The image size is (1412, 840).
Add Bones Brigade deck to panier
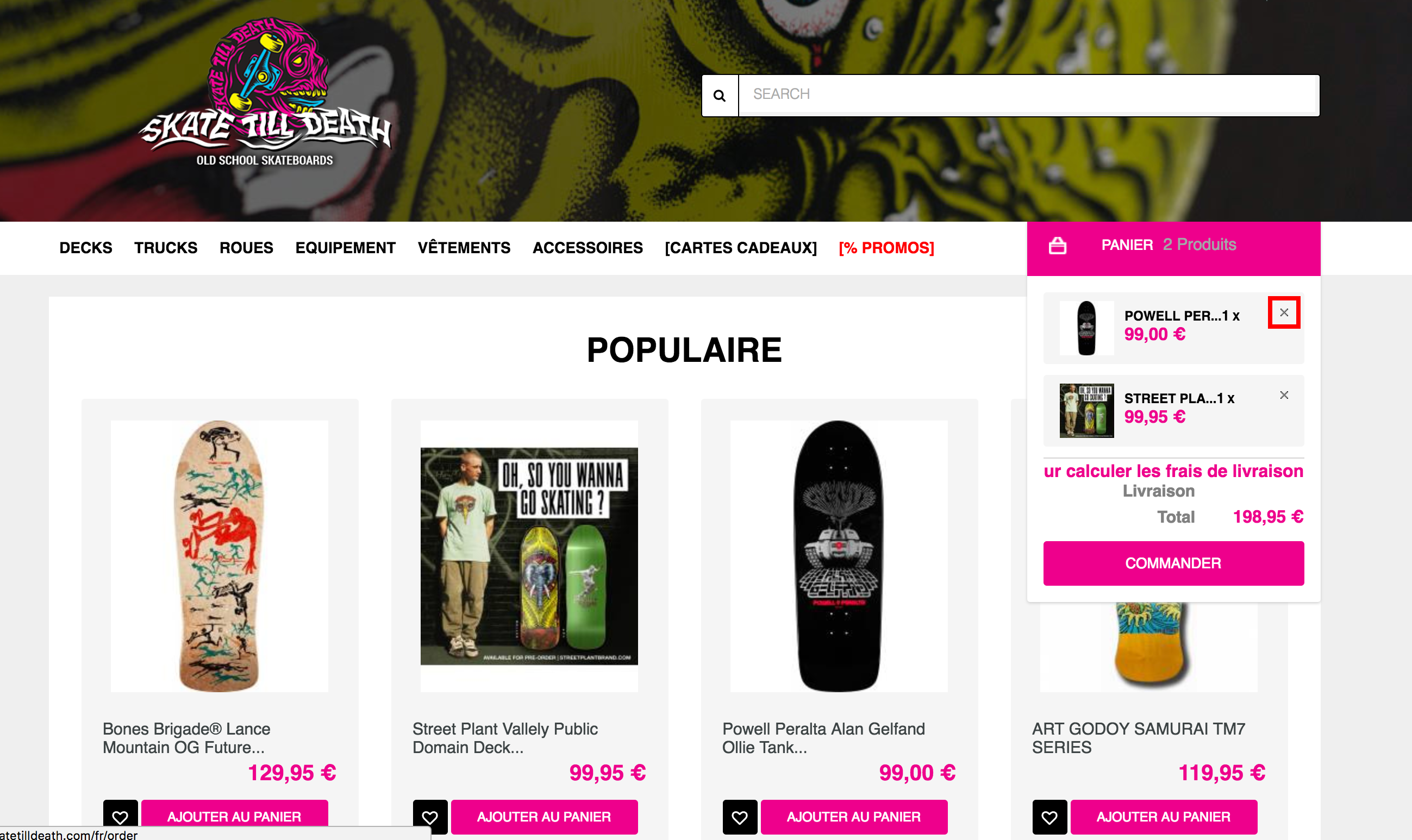234,817
